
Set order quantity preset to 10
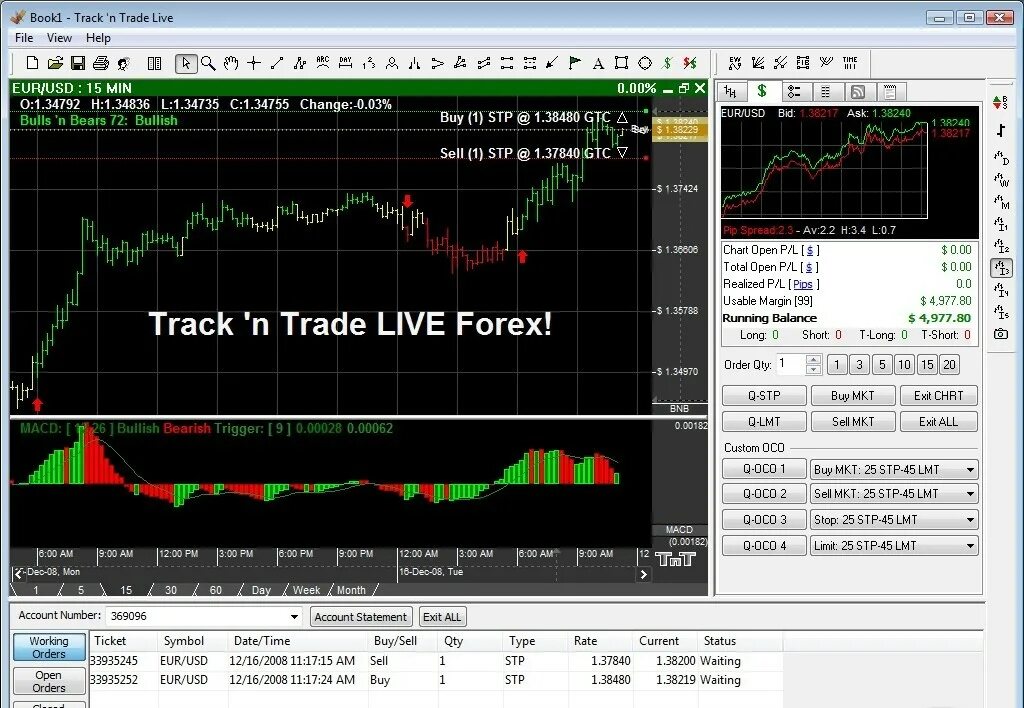click(904, 364)
